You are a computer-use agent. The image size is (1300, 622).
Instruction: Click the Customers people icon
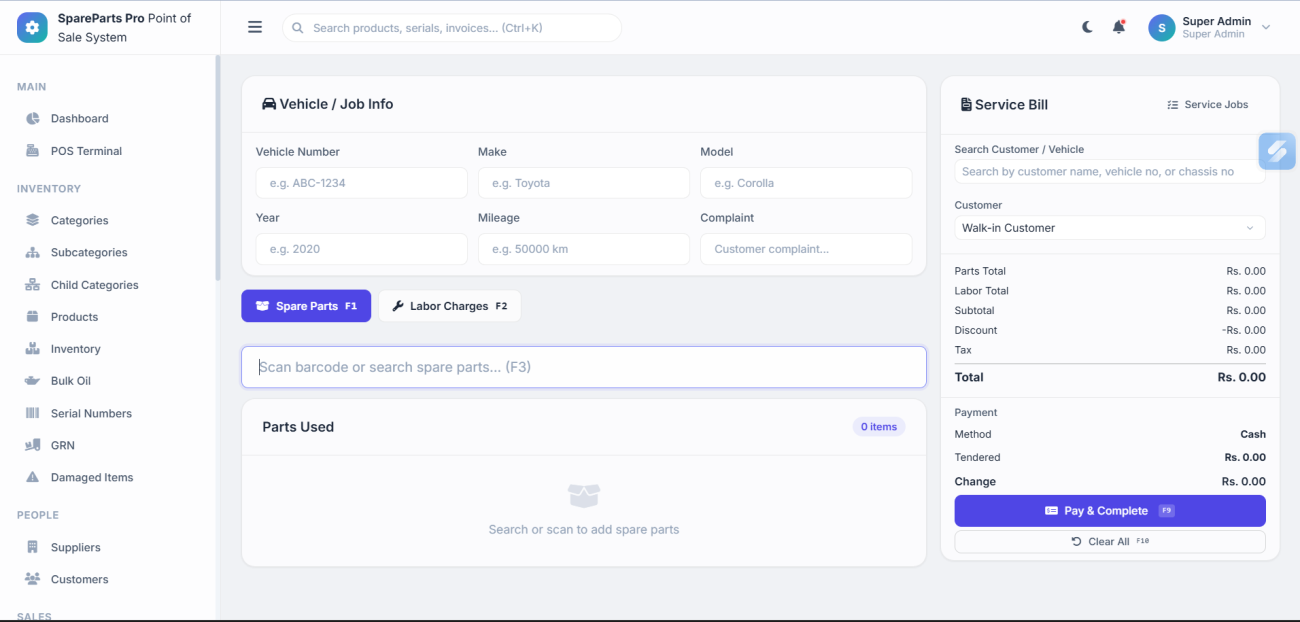point(32,579)
